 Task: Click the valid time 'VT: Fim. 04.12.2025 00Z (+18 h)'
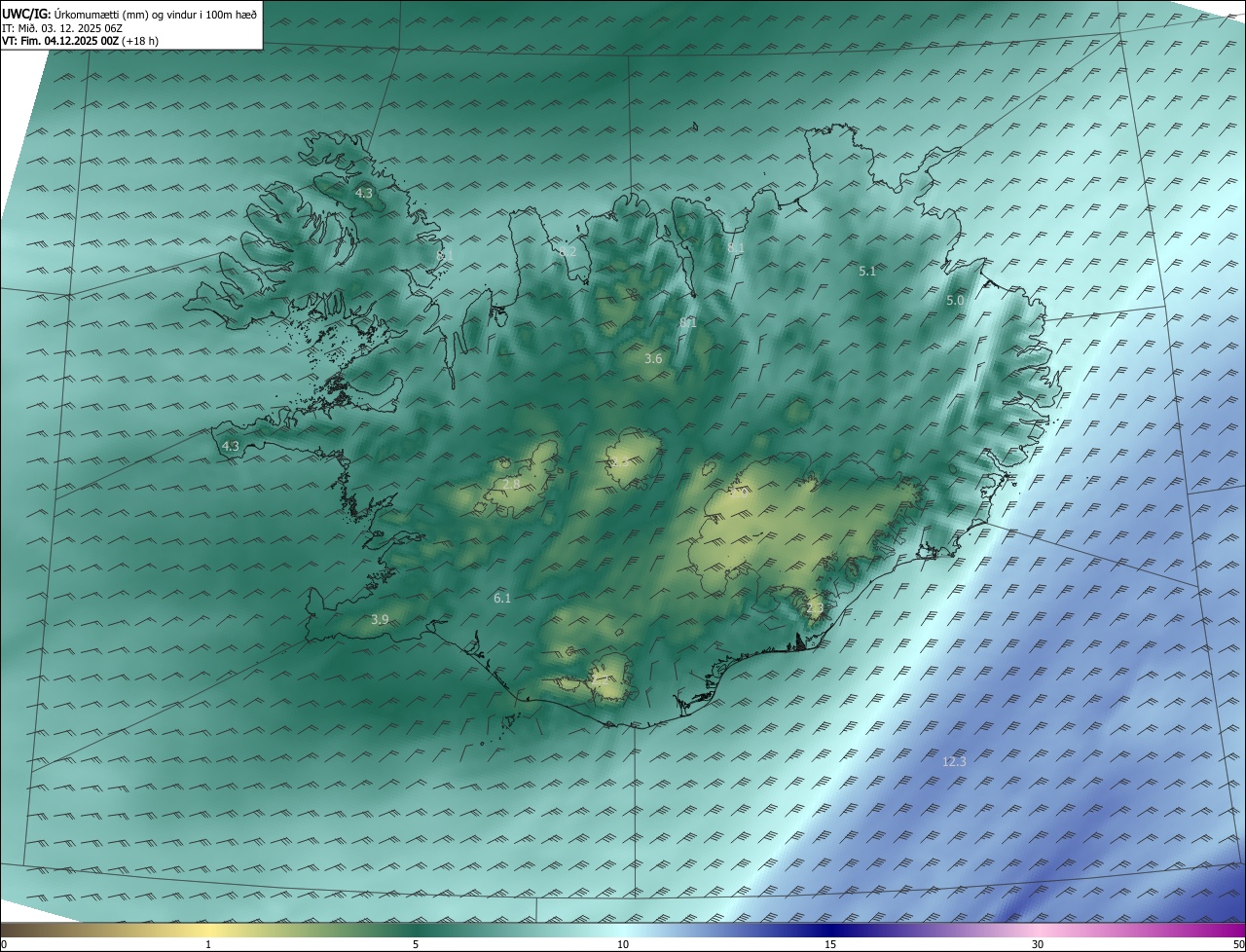coord(81,41)
